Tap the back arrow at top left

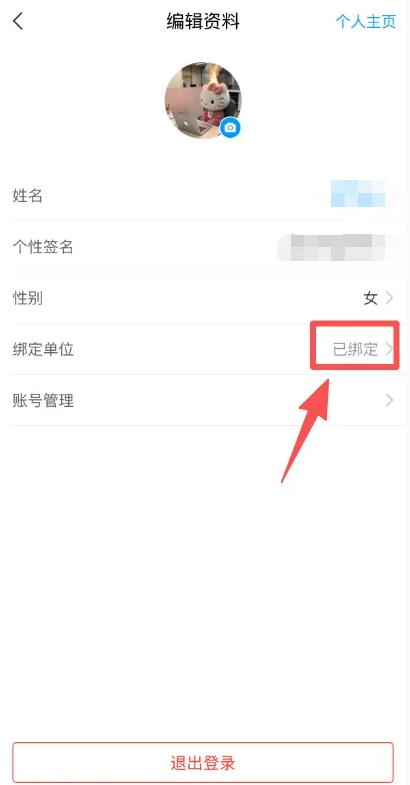[x=18, y=22]
